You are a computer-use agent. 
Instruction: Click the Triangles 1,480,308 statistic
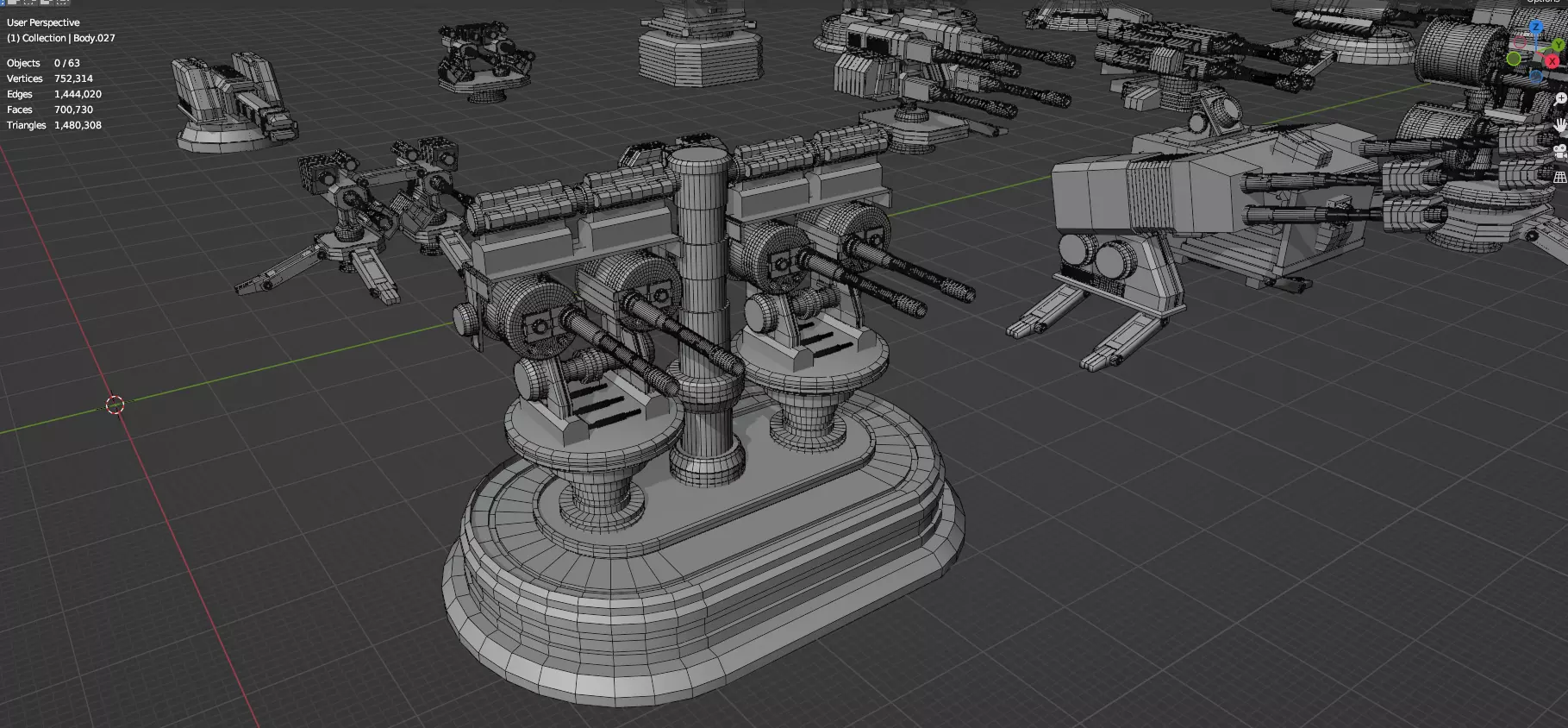(x=54, y=125)
